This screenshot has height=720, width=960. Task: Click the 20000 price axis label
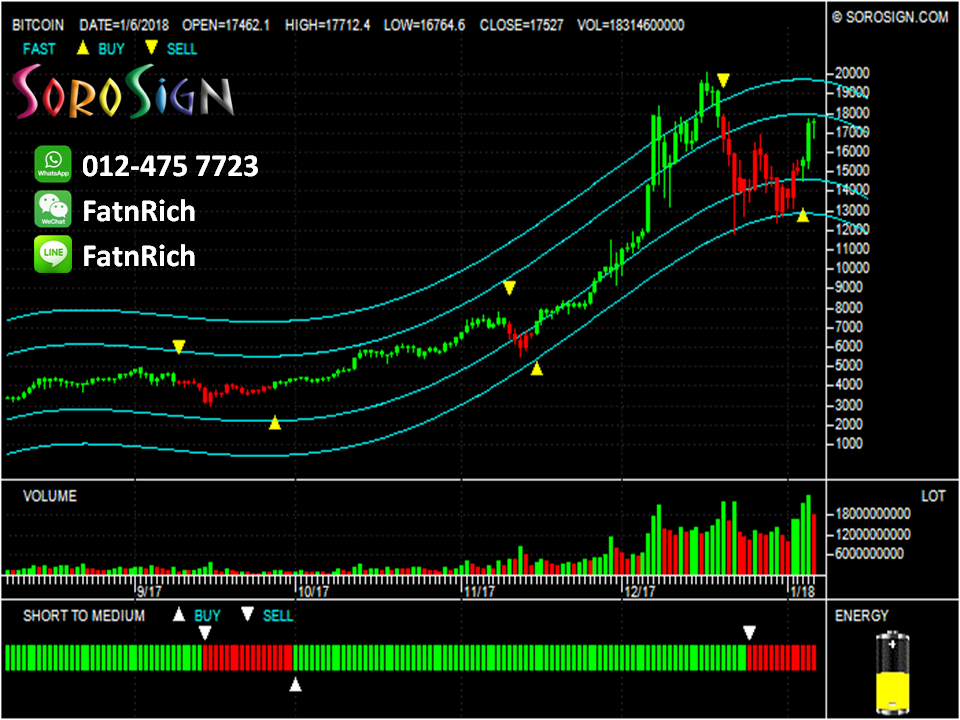pos(852,73)
